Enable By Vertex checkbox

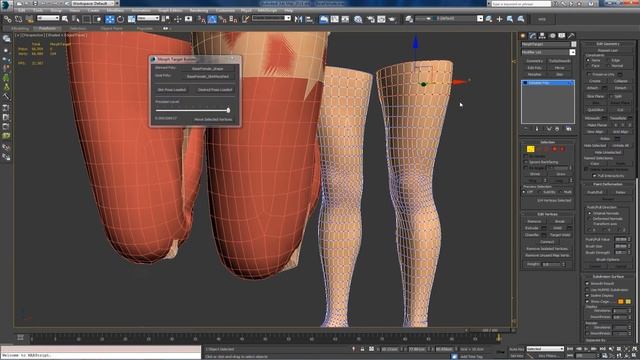(526, 156)
